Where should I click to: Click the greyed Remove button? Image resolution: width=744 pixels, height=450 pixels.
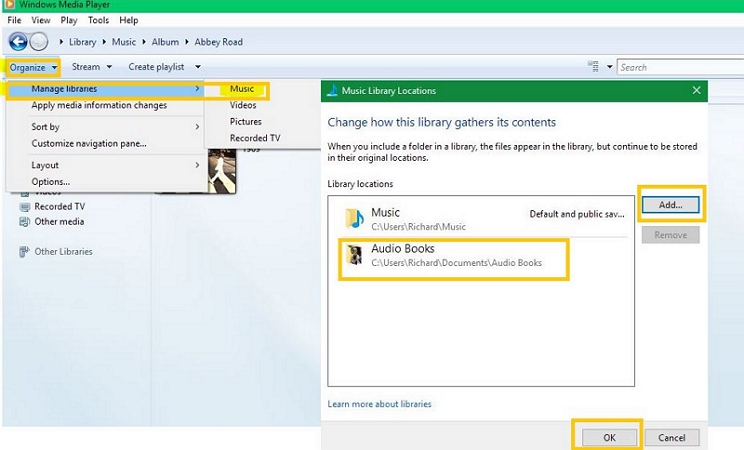[x=670, y=235]
